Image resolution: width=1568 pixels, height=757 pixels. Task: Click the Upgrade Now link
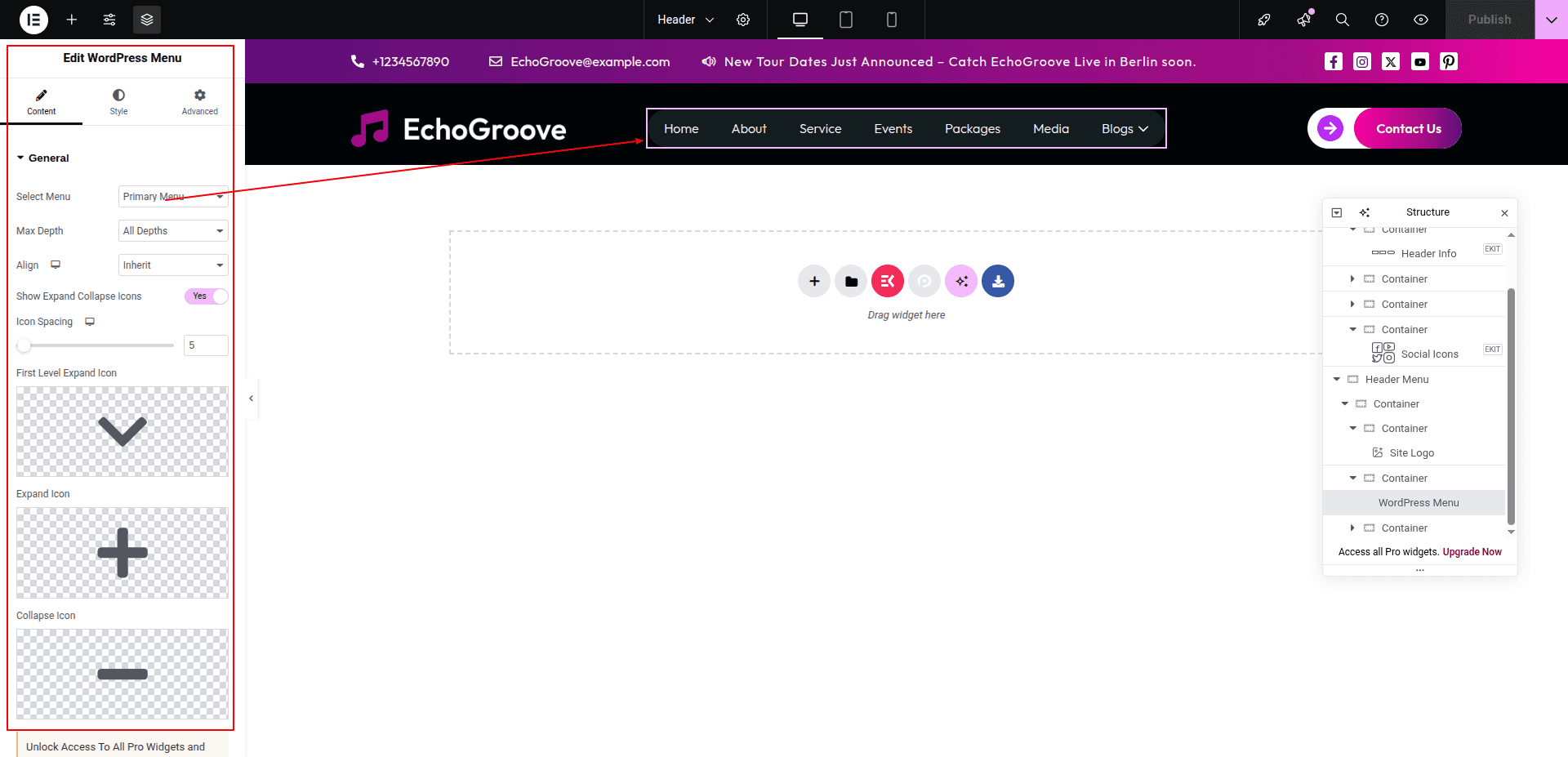tap(1472, 552)
